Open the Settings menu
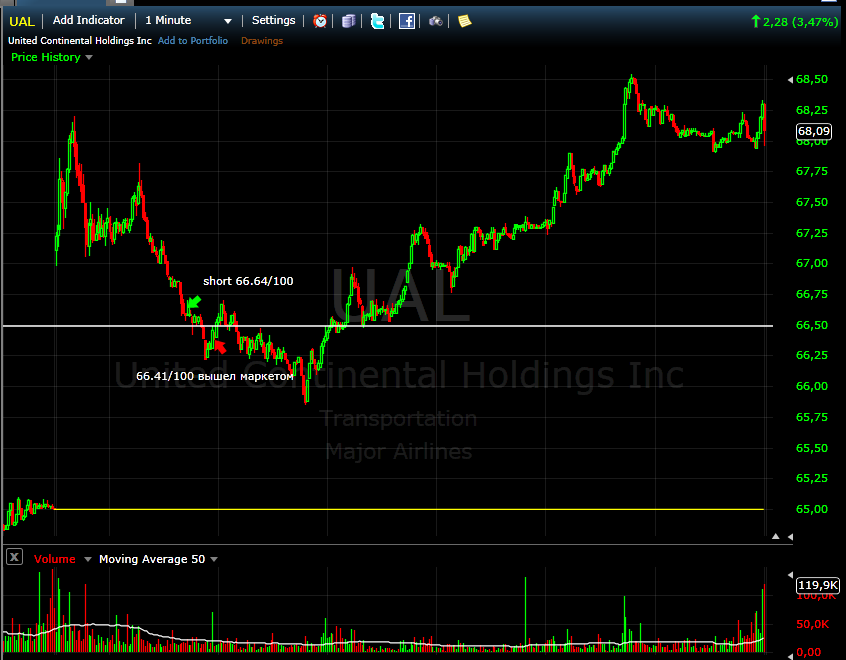Viewport: 846px width, 660px height. click(273, 20)
